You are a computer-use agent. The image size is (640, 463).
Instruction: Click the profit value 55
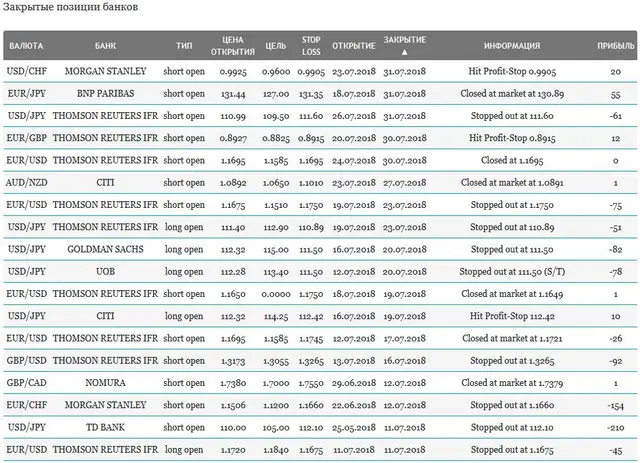616,94
